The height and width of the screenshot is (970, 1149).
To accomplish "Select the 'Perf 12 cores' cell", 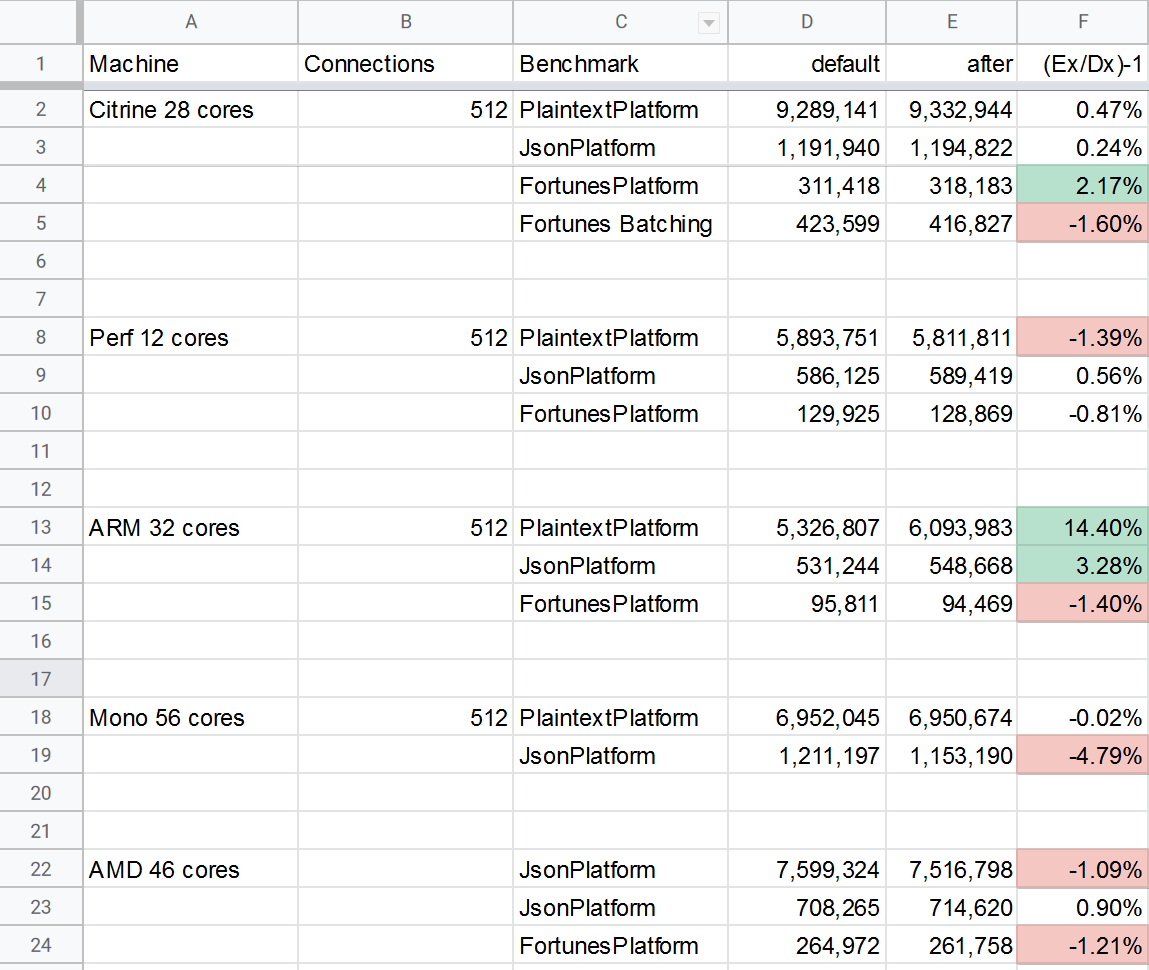I will [191, 337].
